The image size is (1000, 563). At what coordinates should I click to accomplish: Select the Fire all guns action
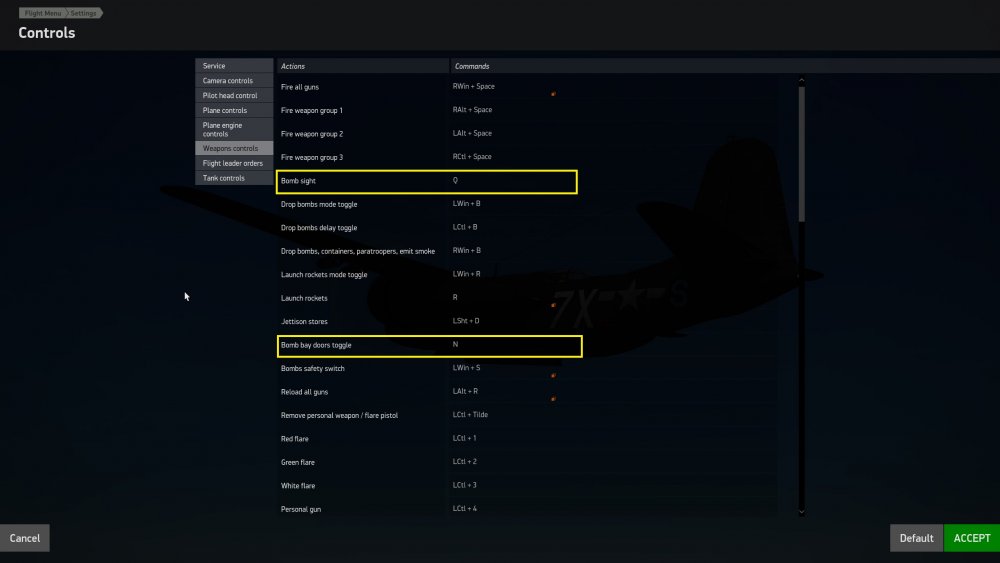(300, 87)
